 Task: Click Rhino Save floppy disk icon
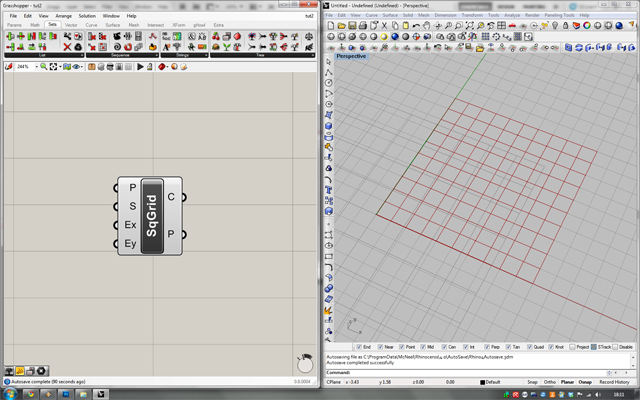(352, 25)
